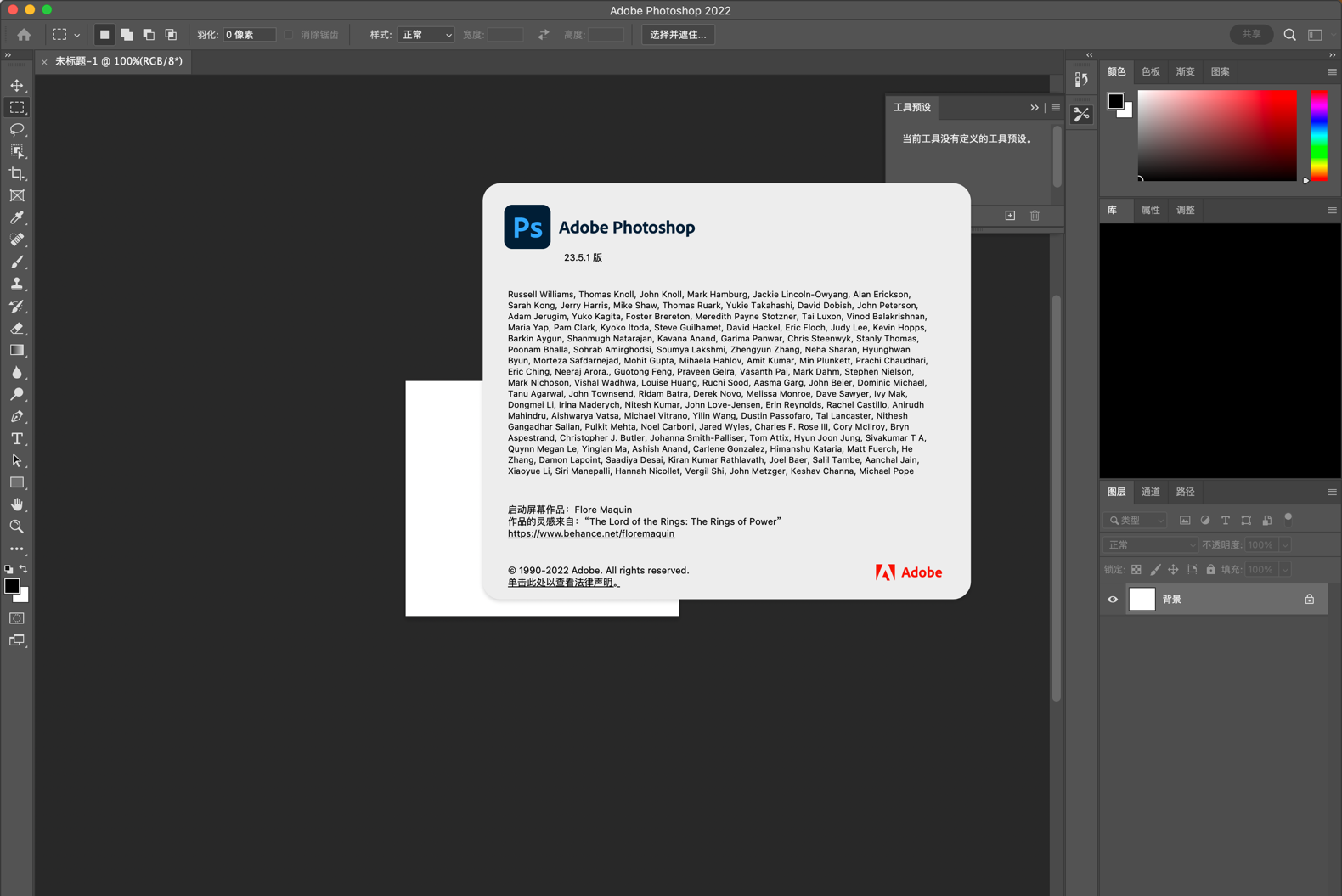Select the Frame tool

coord(17,196)
